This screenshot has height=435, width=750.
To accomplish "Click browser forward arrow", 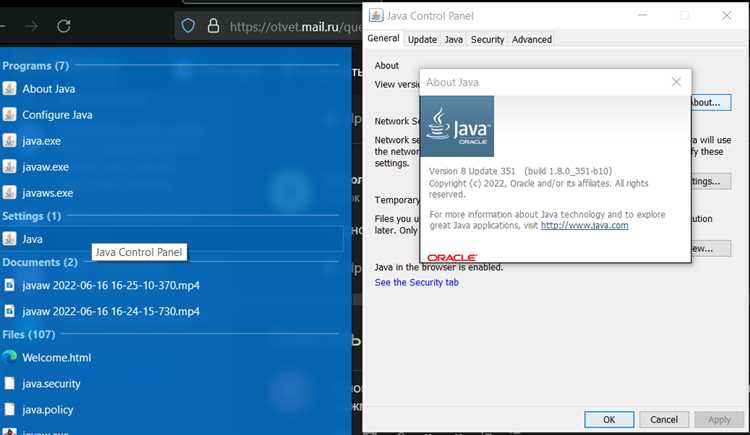I will 32,26.
